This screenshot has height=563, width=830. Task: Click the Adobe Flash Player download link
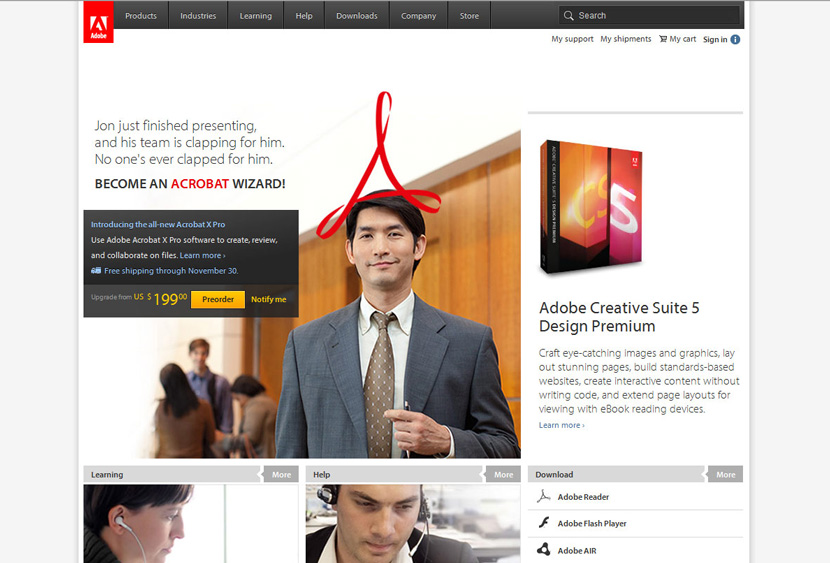(592, 523)
